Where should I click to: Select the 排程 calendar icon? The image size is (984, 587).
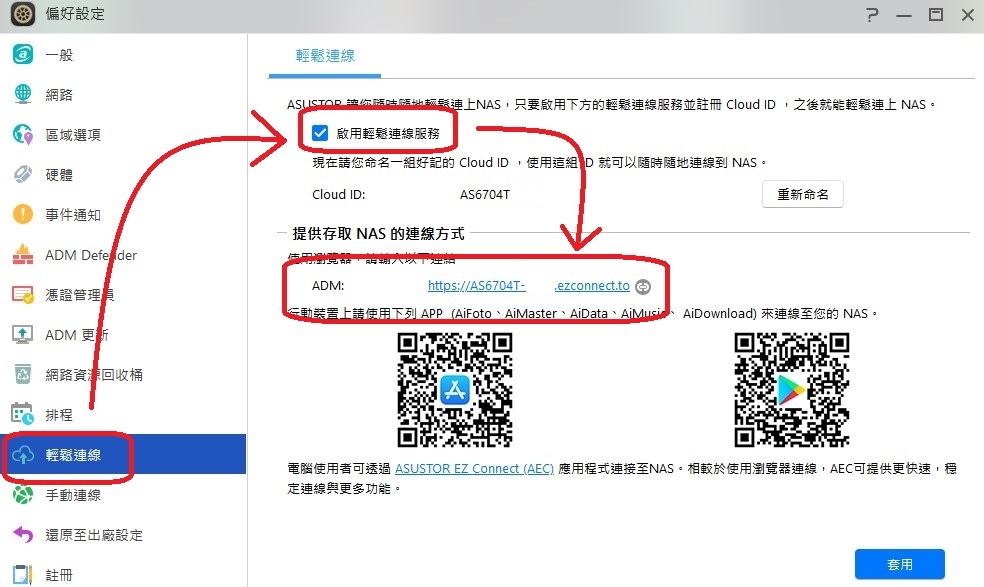click(x=23, y=414)
